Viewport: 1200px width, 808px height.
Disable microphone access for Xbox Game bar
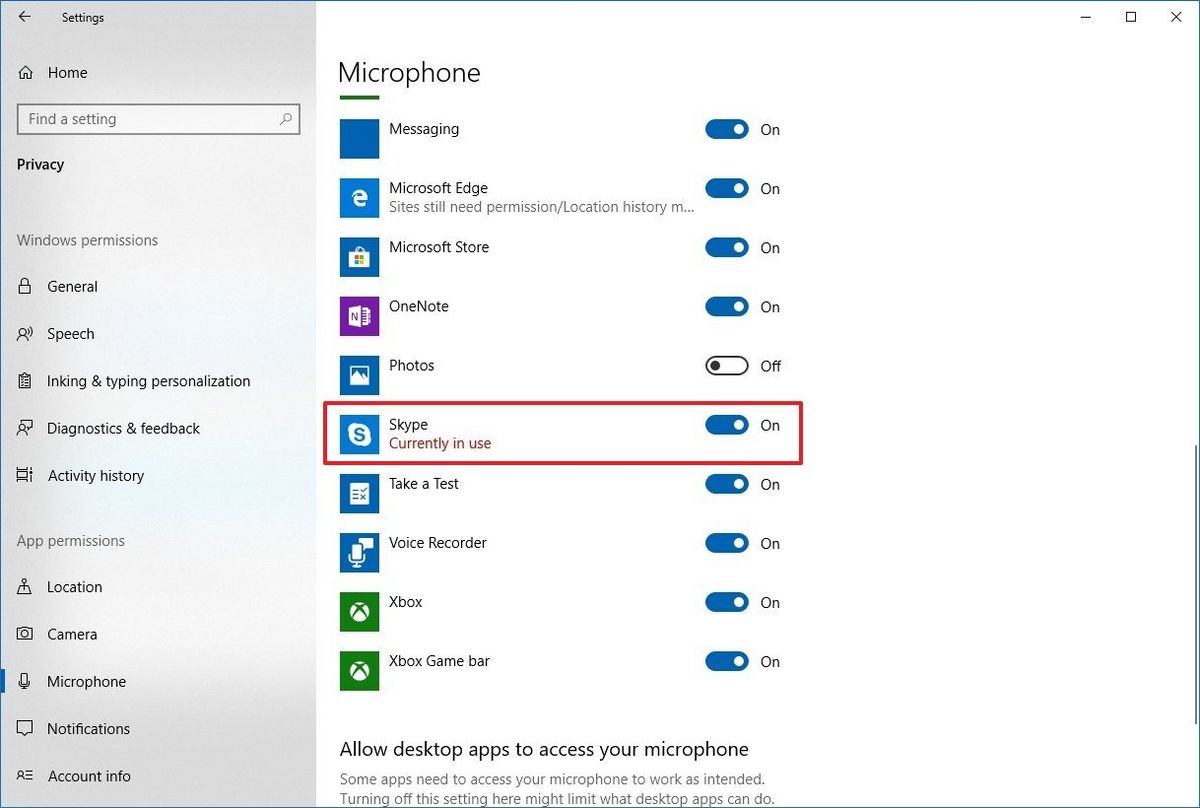[x=727, y=661]
